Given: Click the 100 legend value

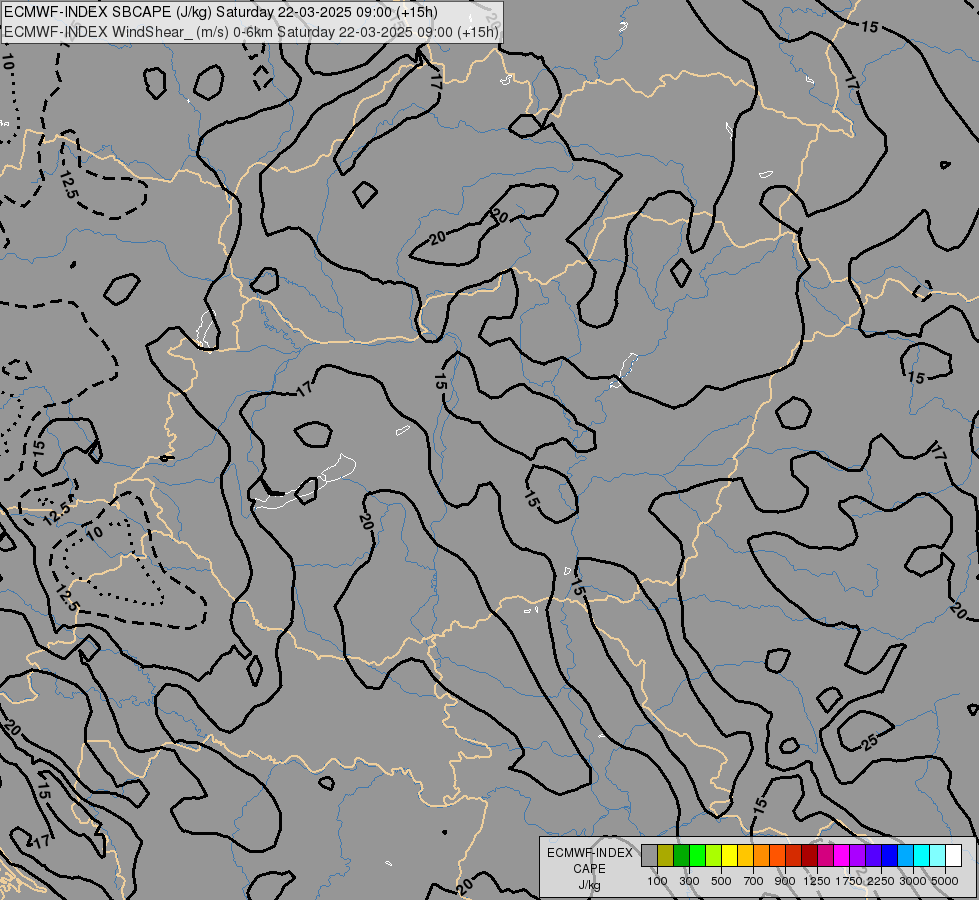Looking at the screenshot, I should [657, 881].
